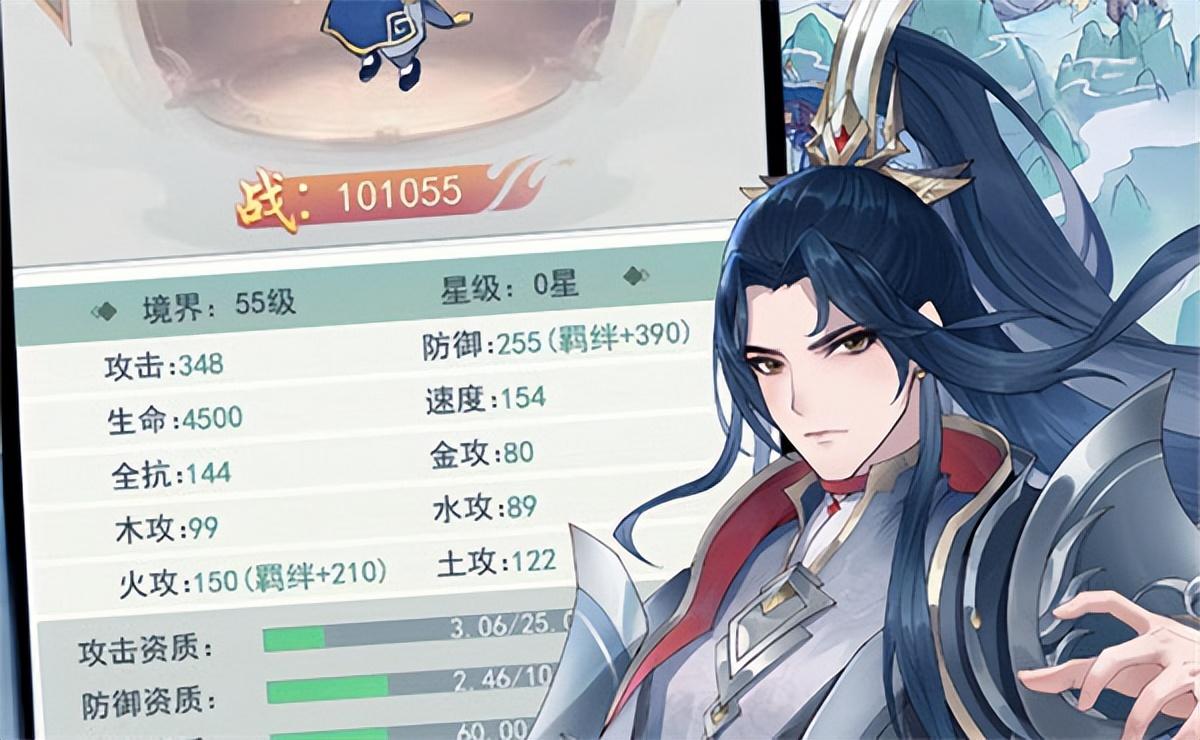Click the diamond ornament after 0星
1200x740 pixels.
coord(631,276)
